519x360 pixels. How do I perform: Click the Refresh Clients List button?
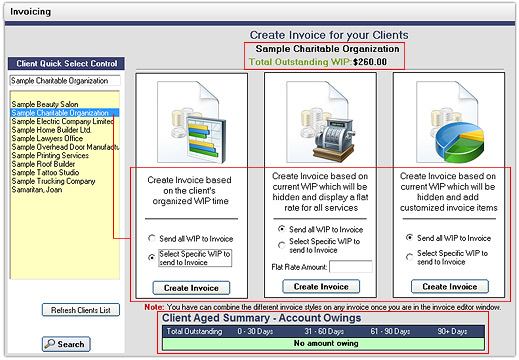pos(81,310)
